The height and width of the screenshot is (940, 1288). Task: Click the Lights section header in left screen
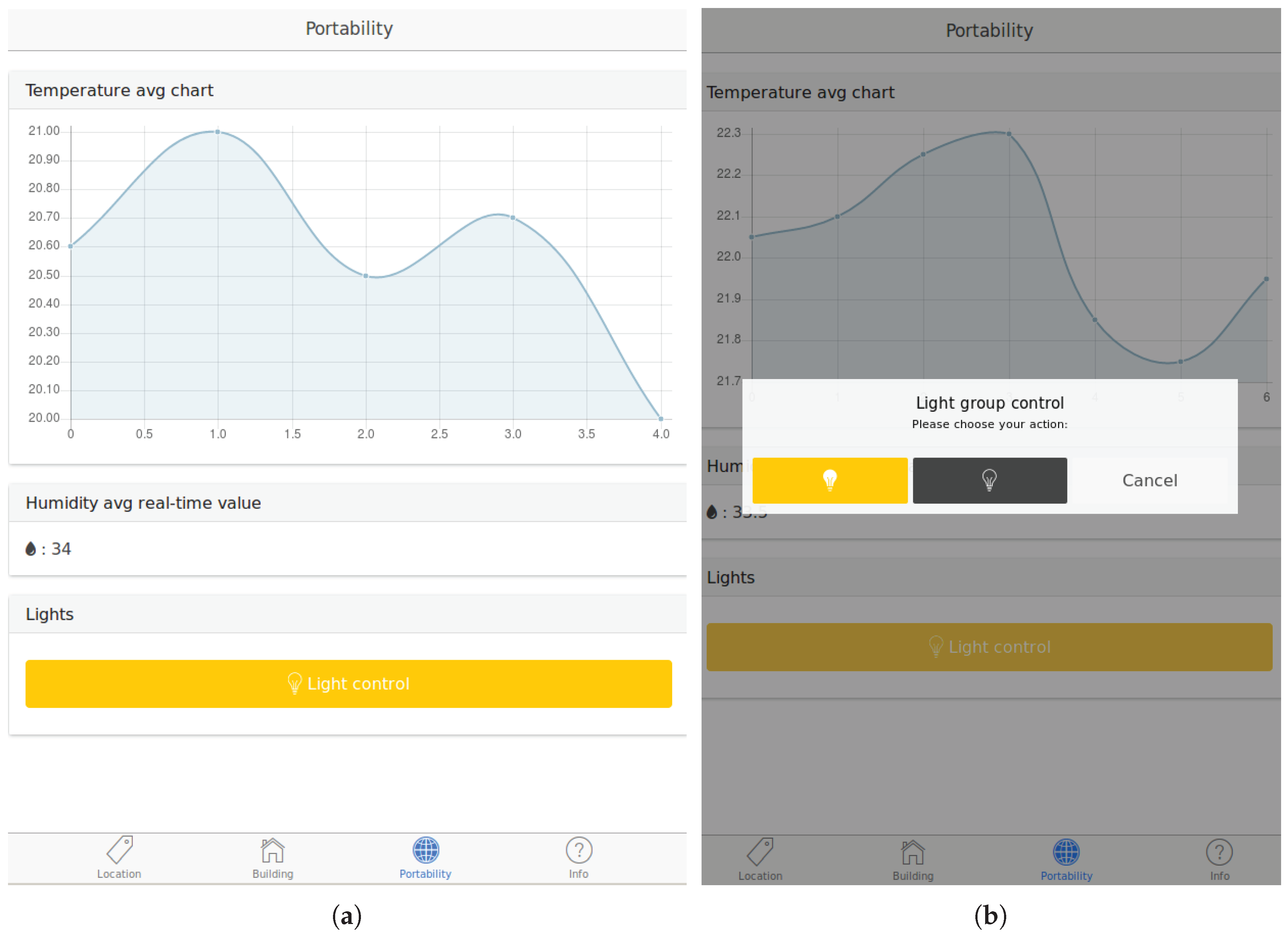click(x=50, y=614)
